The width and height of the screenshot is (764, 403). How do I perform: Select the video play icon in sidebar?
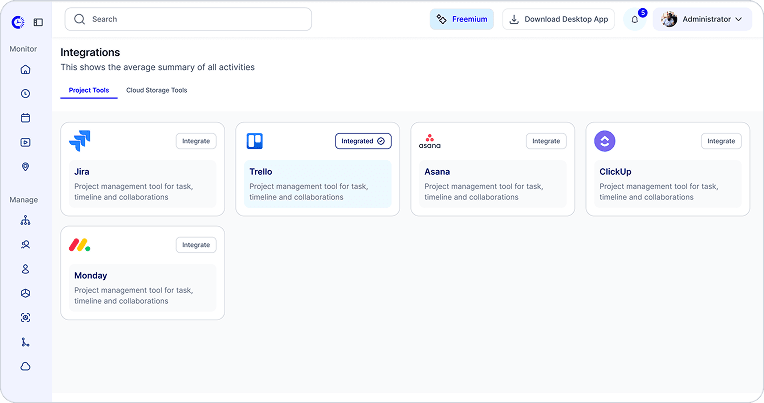25,142
